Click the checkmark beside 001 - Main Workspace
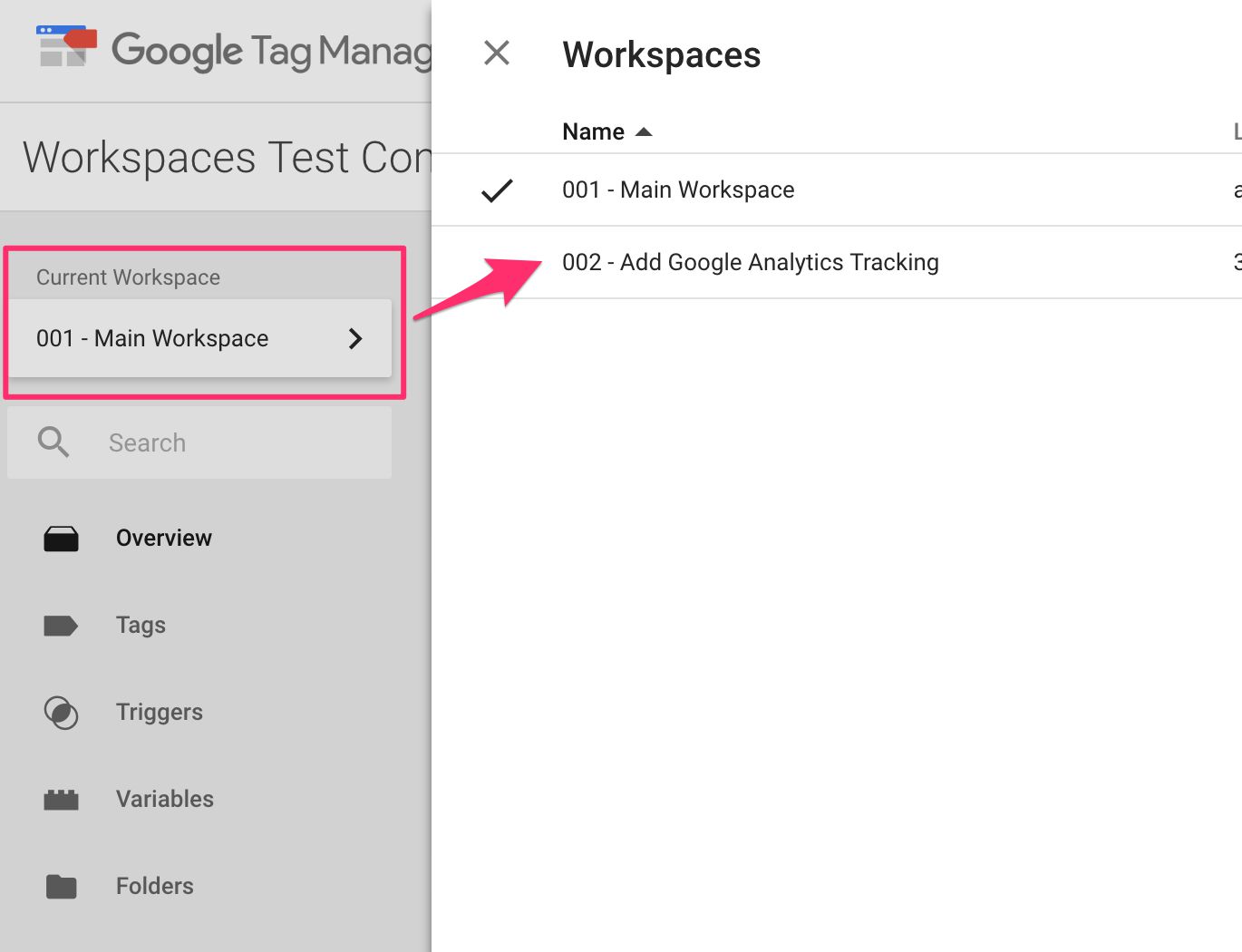 (497, 190)
